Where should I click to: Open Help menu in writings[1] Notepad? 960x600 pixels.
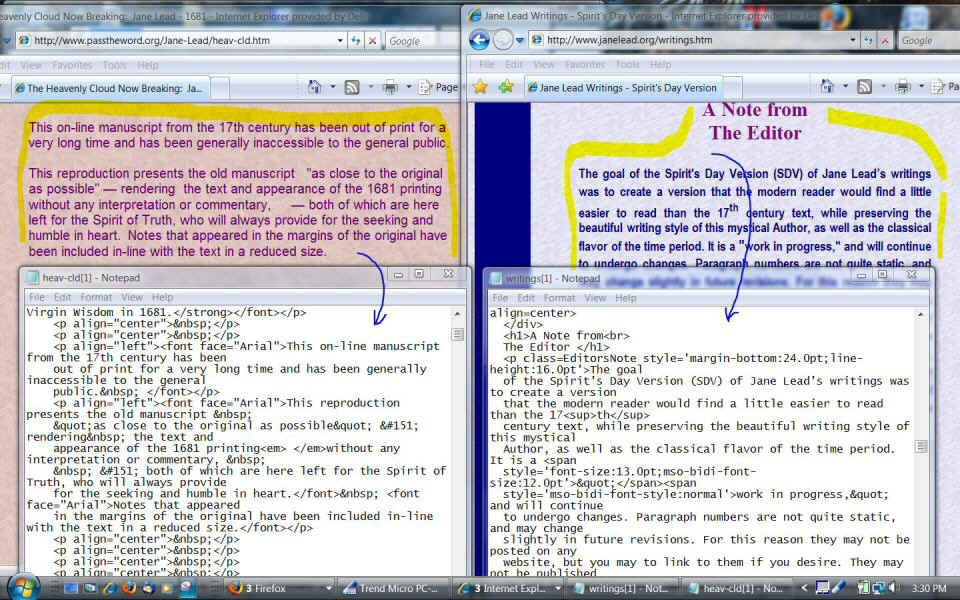pos(626,298)
